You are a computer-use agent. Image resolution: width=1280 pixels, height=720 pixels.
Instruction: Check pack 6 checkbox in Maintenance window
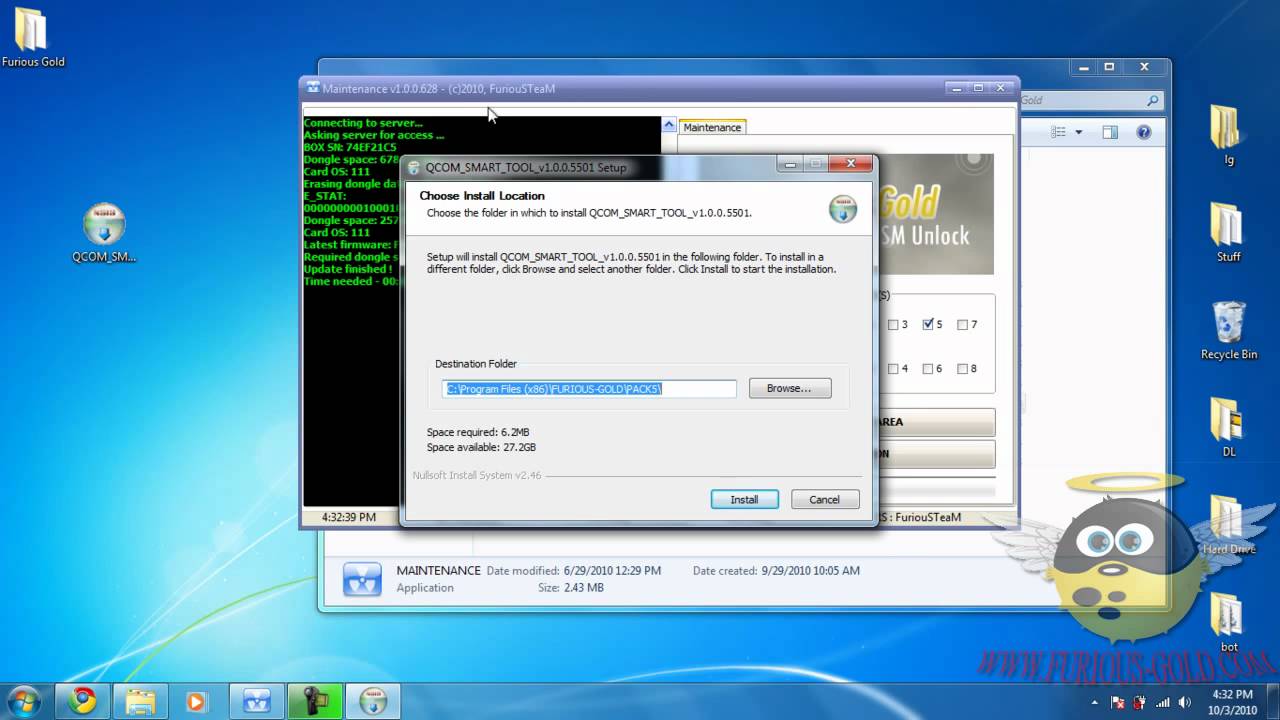point(928,368)
